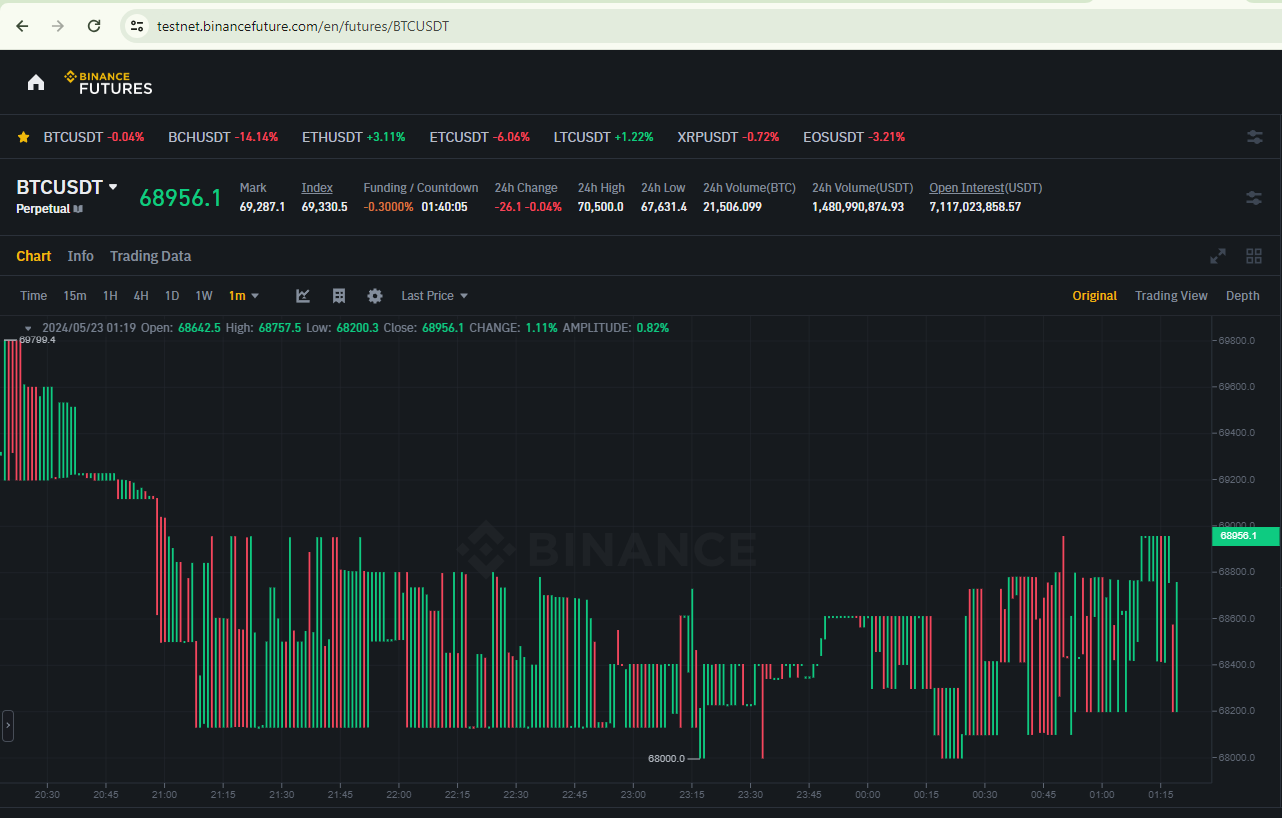Open the BTCUSDT symbol dropdown
The height and width of the screenshot is (818, 1282).
[x=67, y=187]
